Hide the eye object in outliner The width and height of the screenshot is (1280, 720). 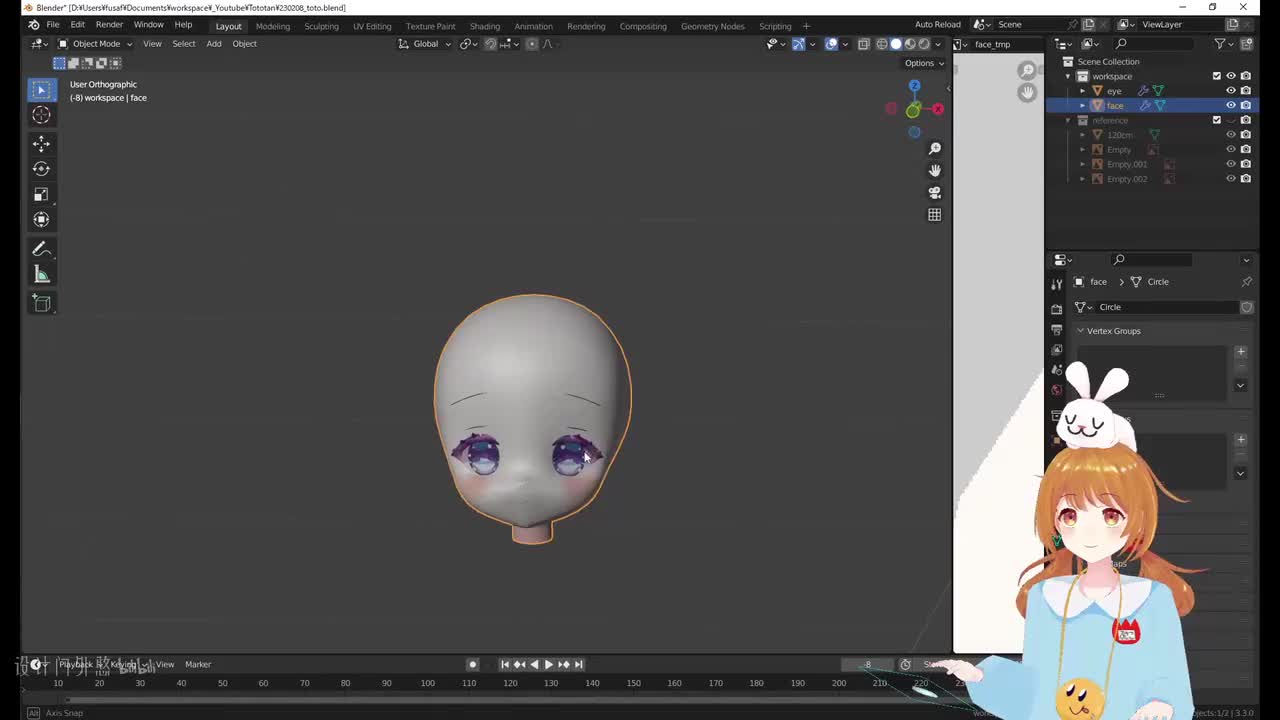click(x=1231, y=91)
